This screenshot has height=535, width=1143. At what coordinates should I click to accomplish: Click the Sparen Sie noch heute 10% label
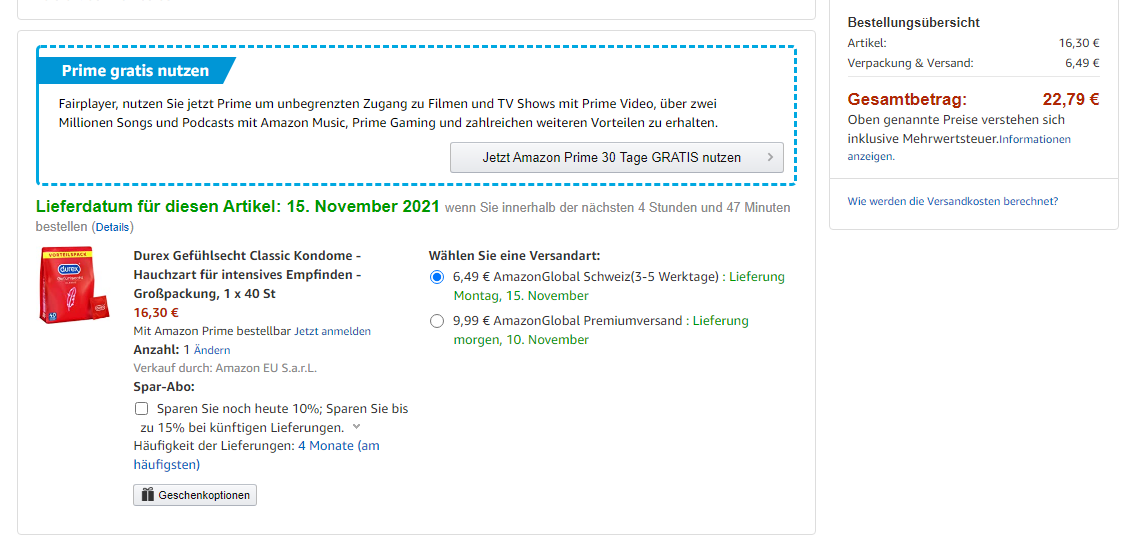click(282, 409)
